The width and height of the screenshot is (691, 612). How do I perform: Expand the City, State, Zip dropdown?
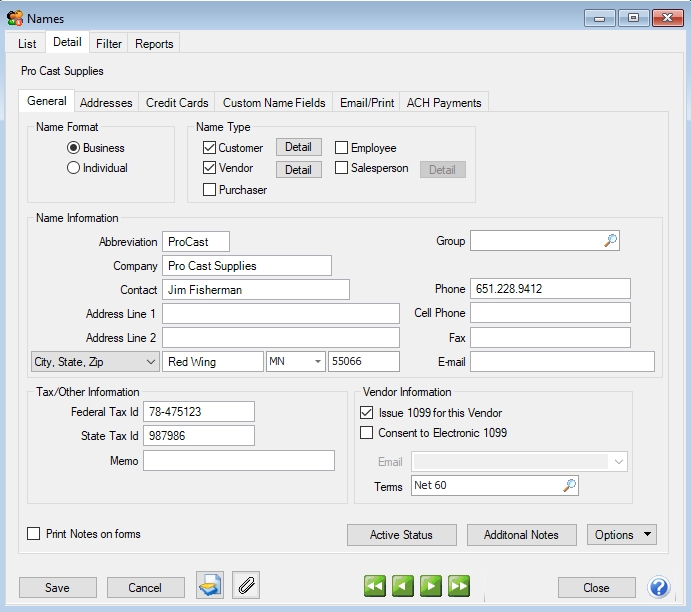(150, 362)
